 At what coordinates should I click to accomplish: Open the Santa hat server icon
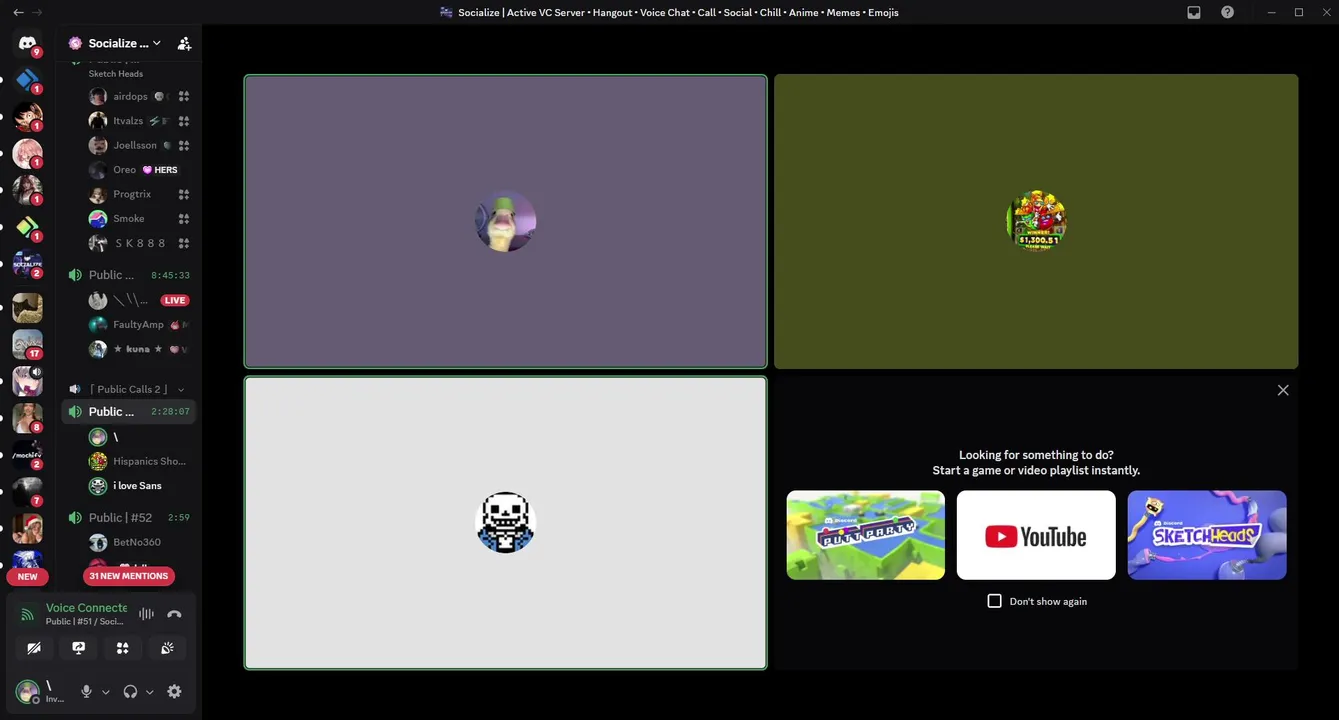[27, 528]
